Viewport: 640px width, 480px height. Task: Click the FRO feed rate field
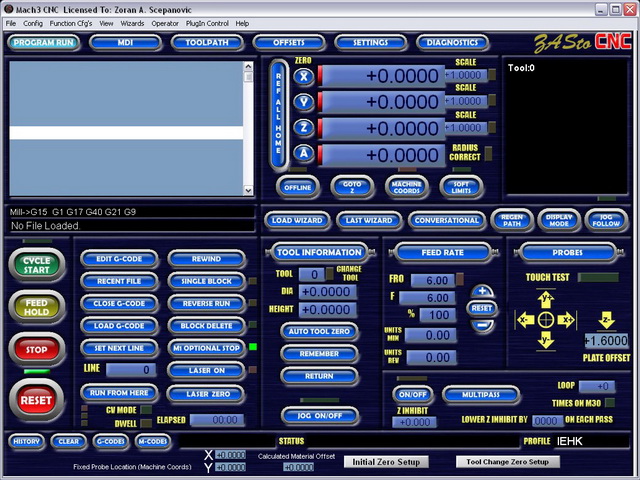click(x=433, y=280)
